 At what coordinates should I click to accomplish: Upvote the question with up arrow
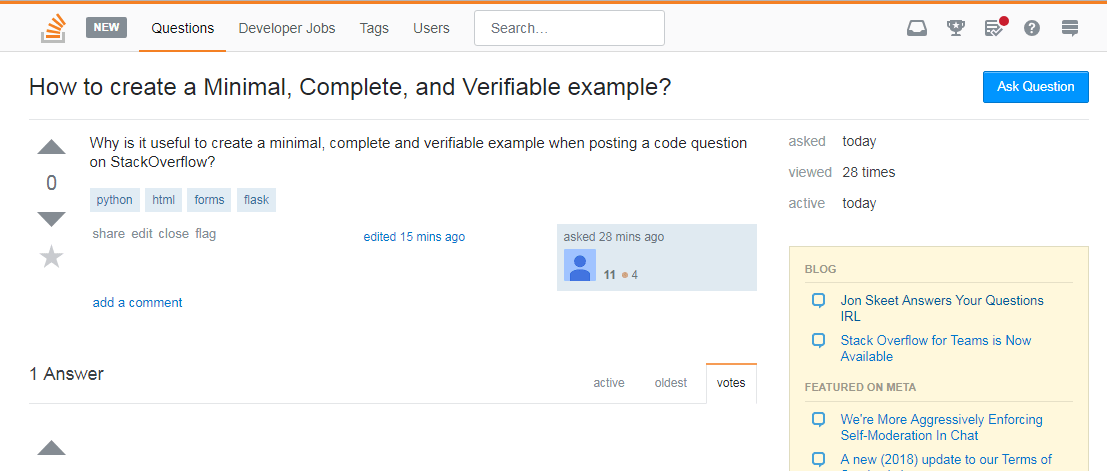click(51, 148)
